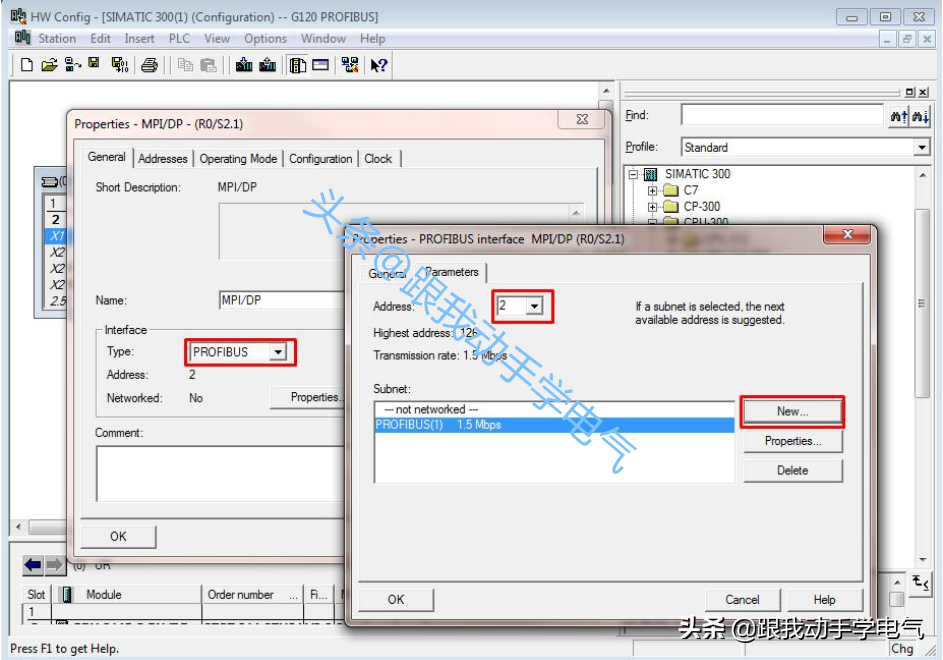Click the Save and Compile icon
The image size is (943, 660).
coord(119,65)
